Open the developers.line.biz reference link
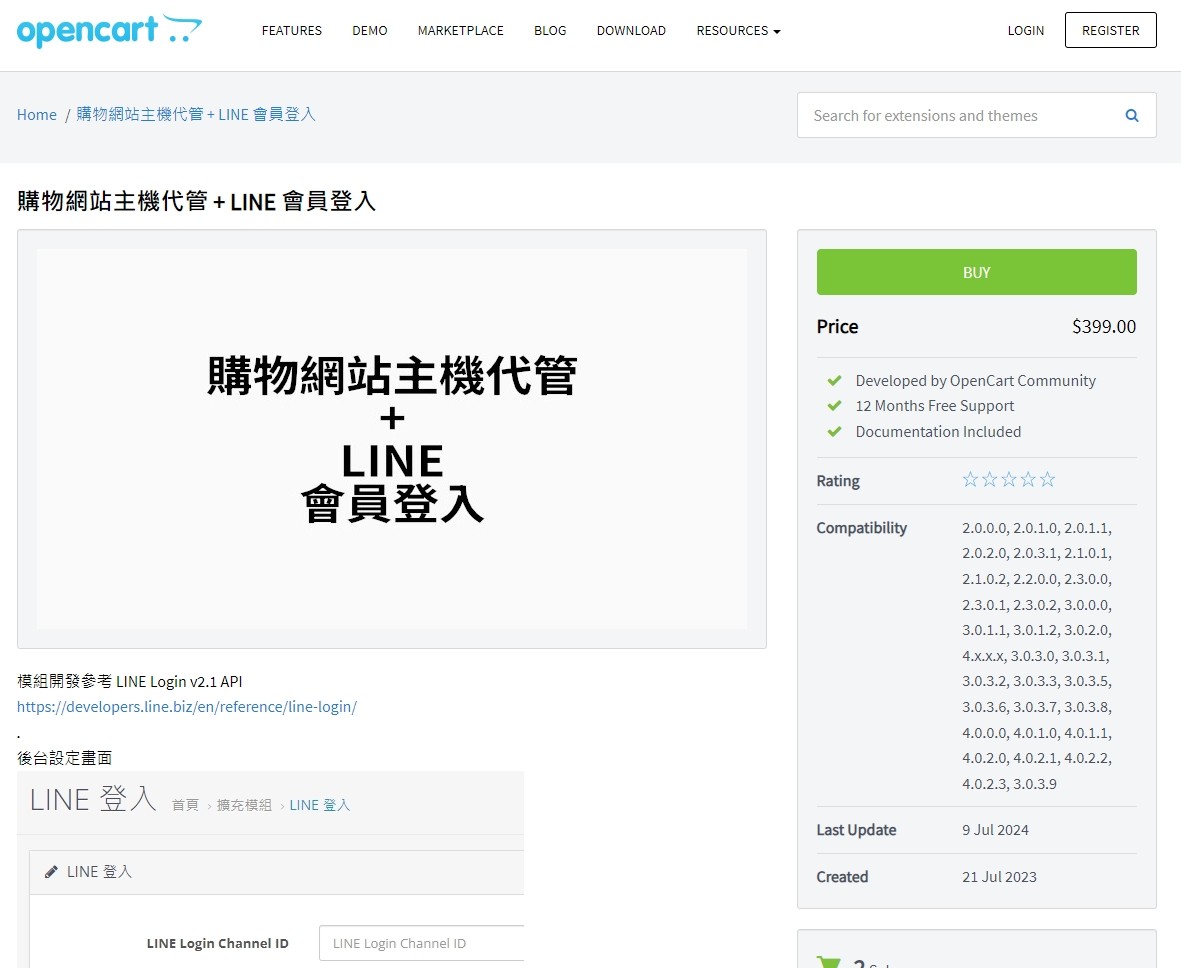The image size is (1181, 968). click(187, 707)
